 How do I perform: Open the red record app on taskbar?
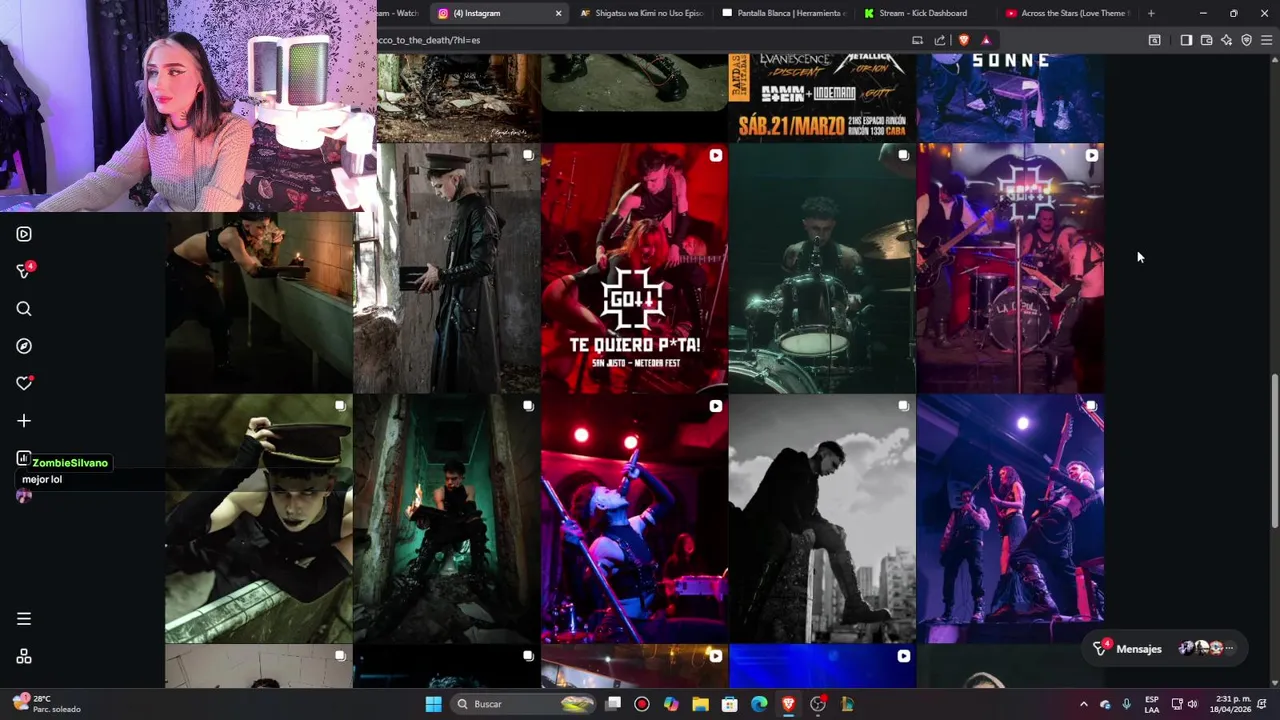[x=642, y=704]
